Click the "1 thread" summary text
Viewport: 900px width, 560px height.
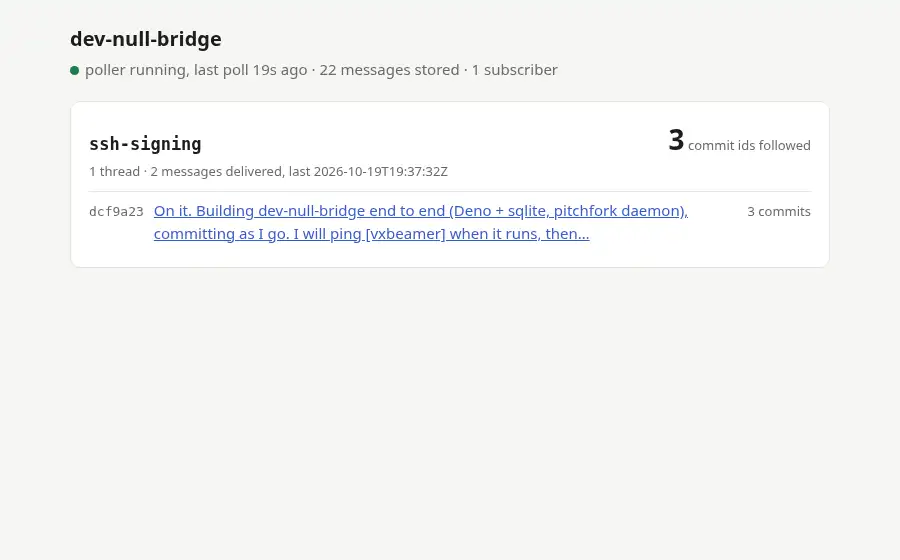(114, 172)
